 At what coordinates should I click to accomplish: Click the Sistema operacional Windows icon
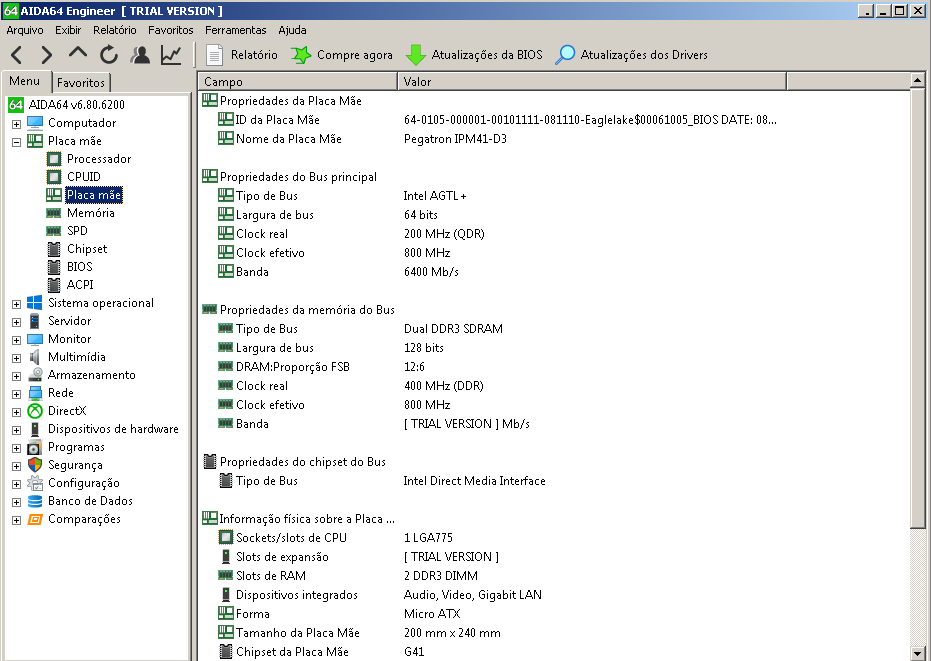click(35, 303)
